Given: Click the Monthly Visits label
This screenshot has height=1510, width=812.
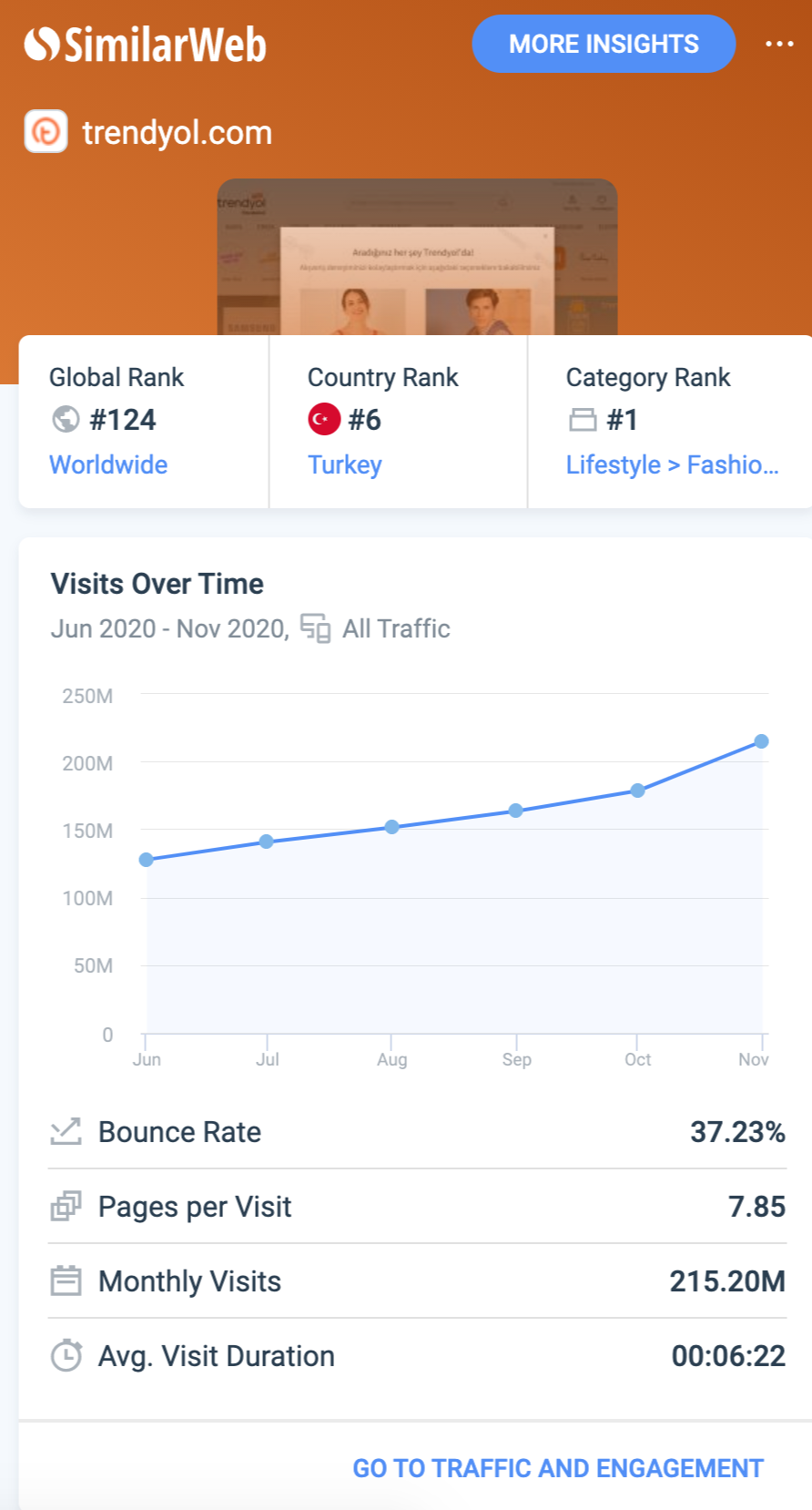Looking at the screenshot, I should point(189,1281).
